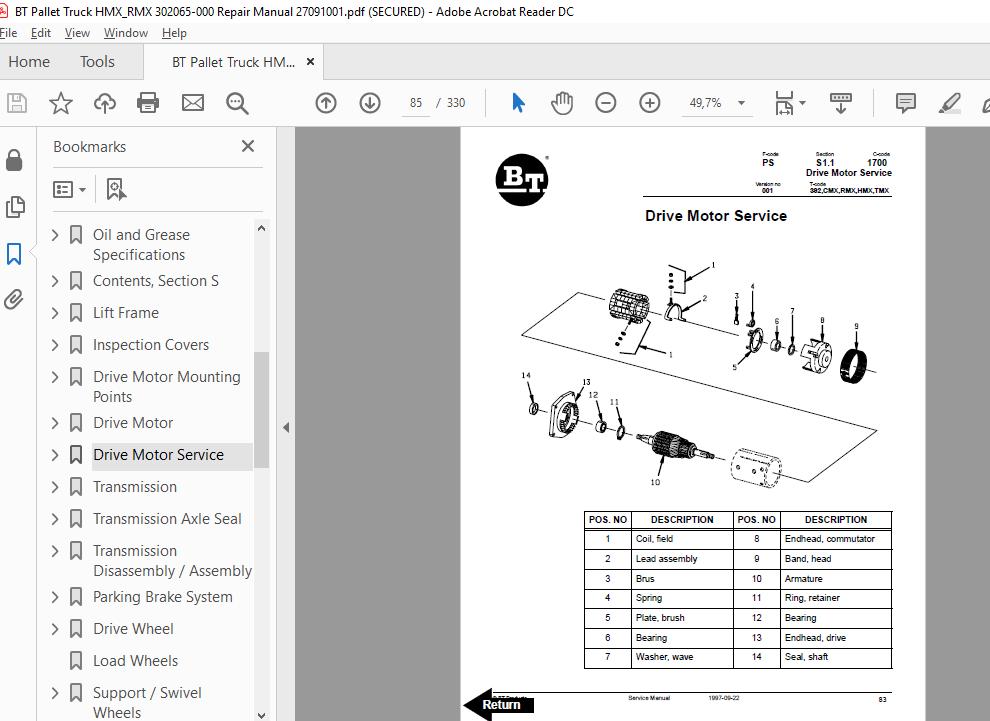This screenshot has height=721, width=990.
Task: Print the document with printer icon
Action: click(x=148, y=103)
